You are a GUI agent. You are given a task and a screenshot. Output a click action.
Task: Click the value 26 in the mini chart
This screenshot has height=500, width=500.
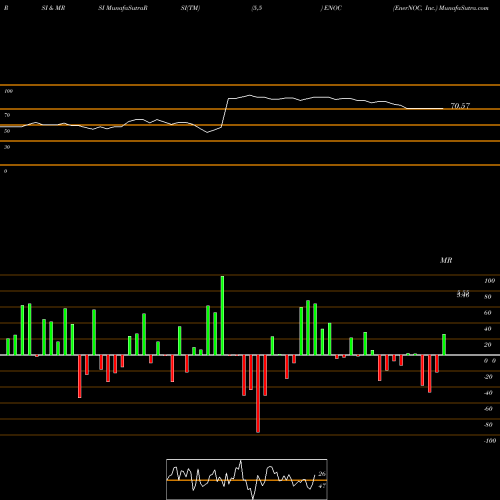pyautogui.click(x=322, y=474)
